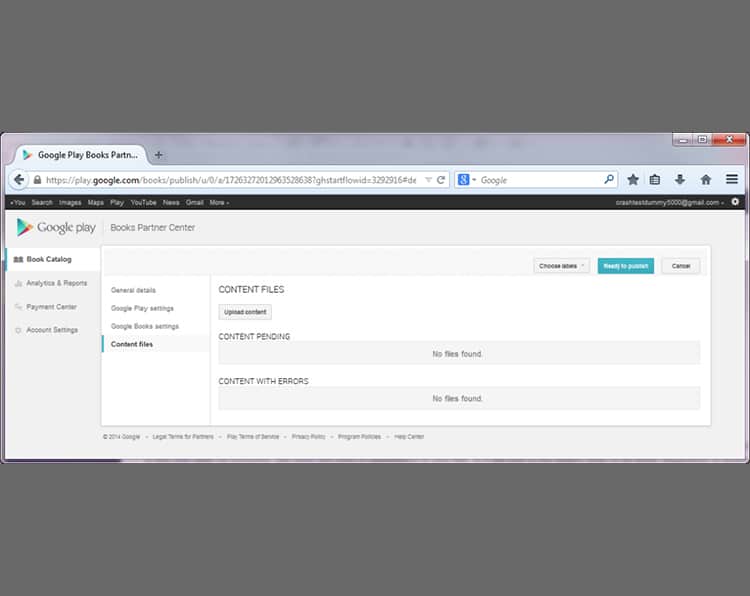This screenshot has height=596, width=750.
Task: Select General details section
Action: click(133, 290)
